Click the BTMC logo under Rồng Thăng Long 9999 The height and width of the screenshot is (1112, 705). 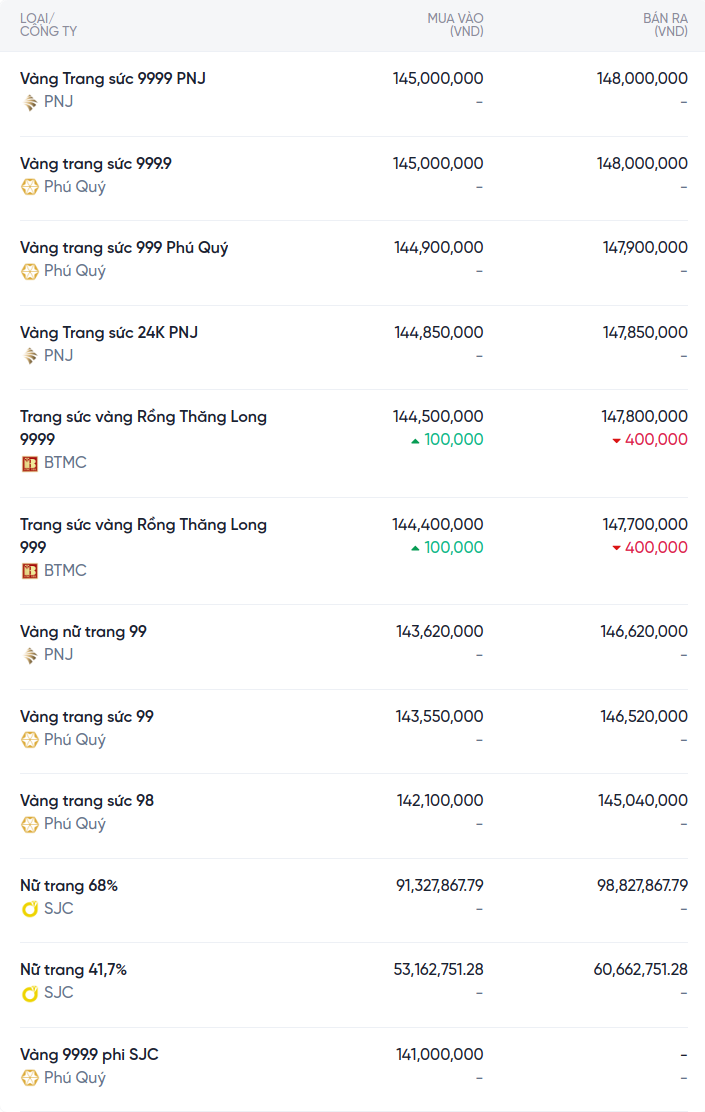pos(30,463)
